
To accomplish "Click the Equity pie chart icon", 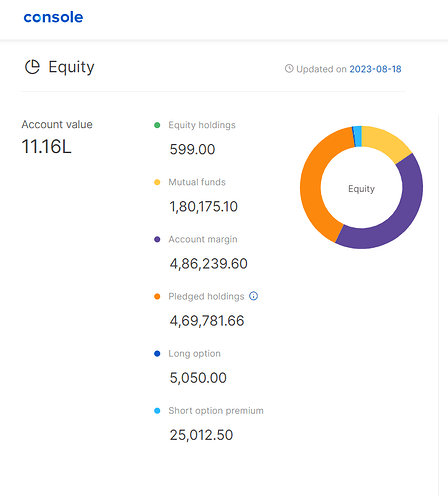I will pos(32,67).
